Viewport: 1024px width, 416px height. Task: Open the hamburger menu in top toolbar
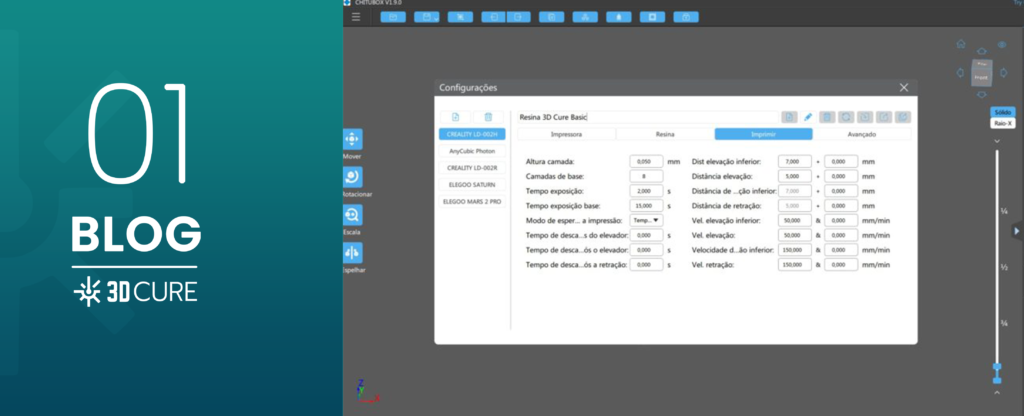point(356,17)
